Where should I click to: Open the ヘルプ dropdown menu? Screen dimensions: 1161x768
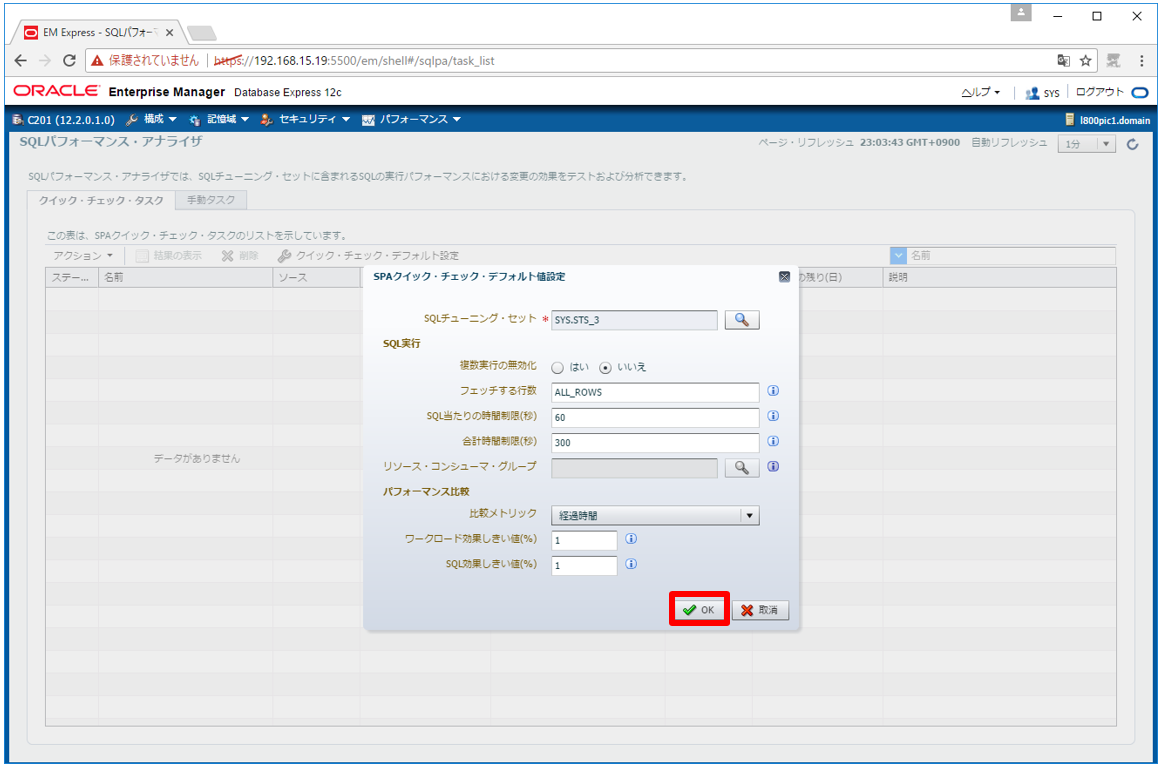click(980, 93)
